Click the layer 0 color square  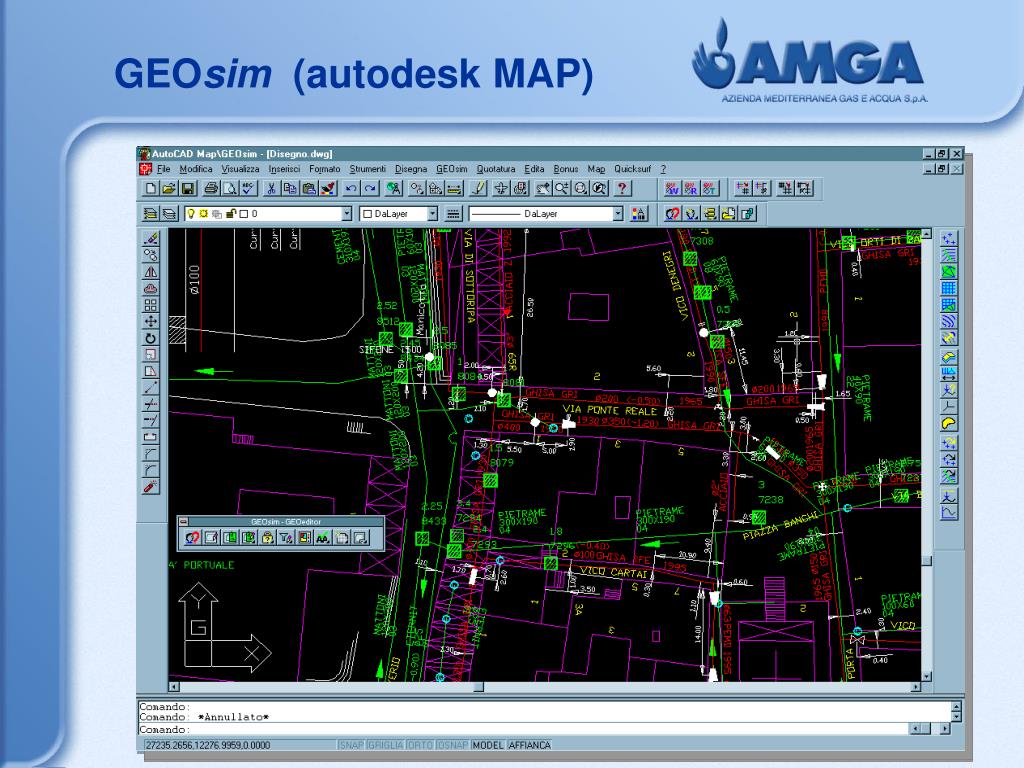(x=244, y=214)
